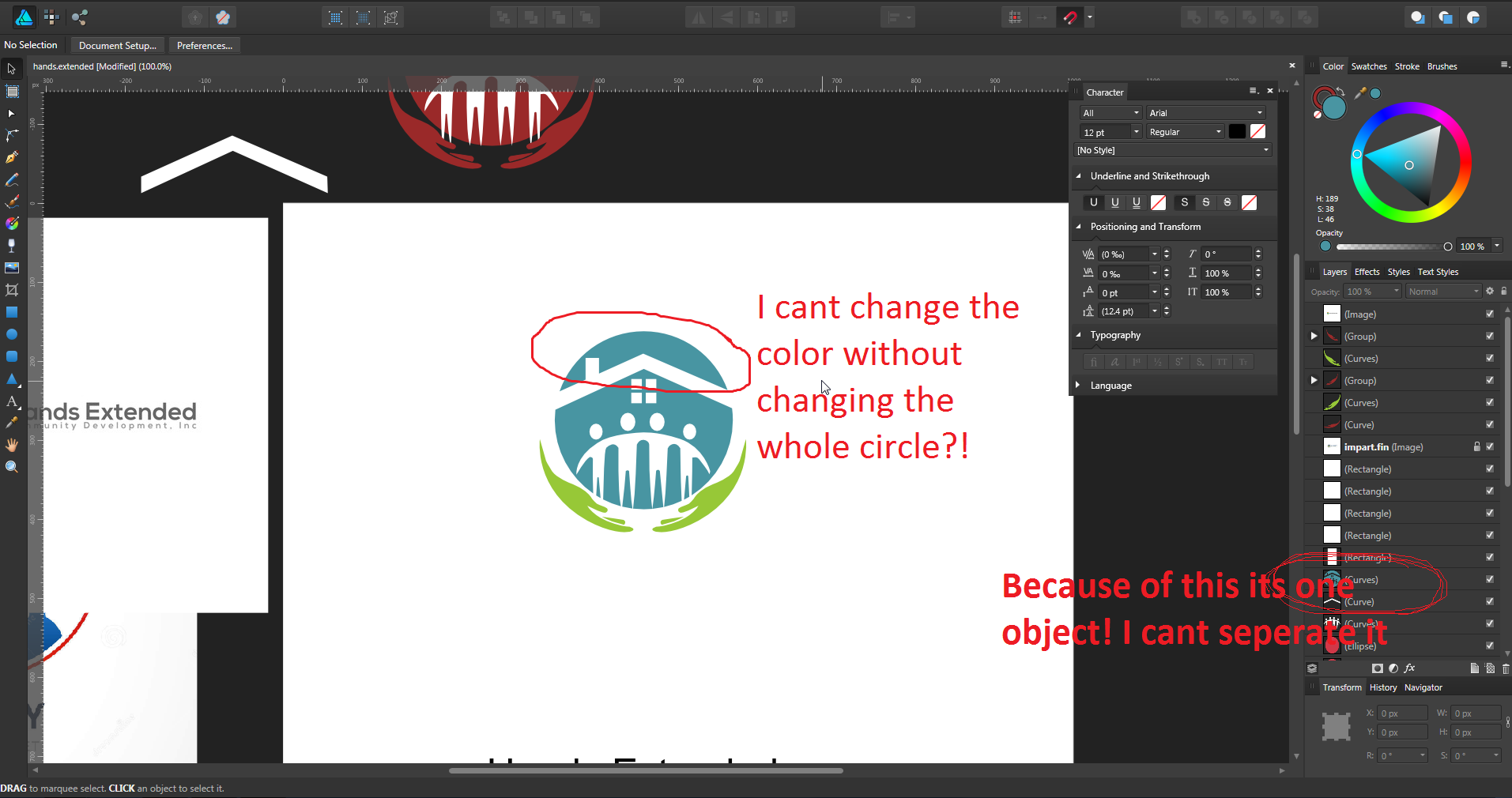Open the Brushes tab
This screenshot has height=798, width=1512.
coord(1442,66)
